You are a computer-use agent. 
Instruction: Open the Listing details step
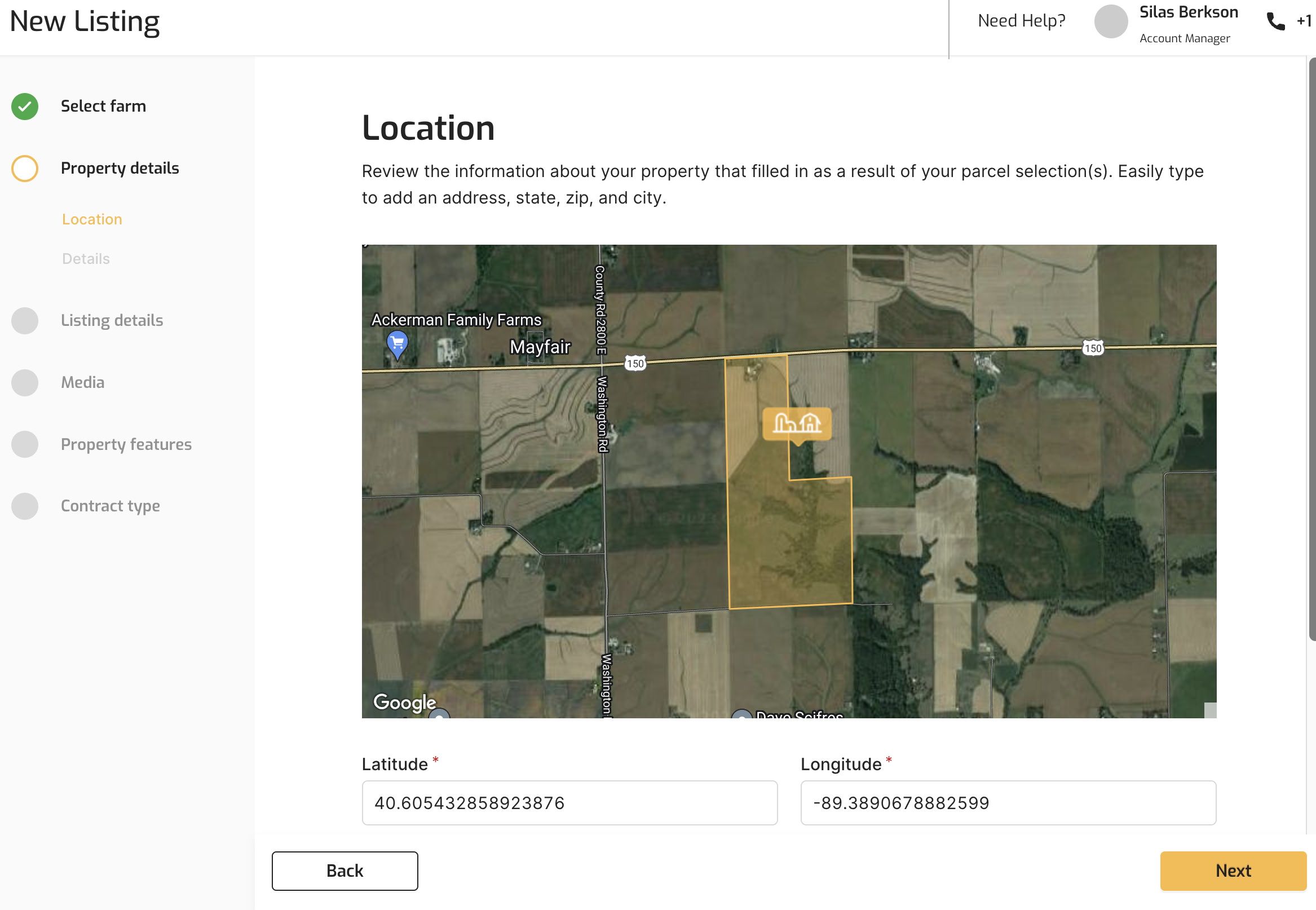click(x=112, y=320)
